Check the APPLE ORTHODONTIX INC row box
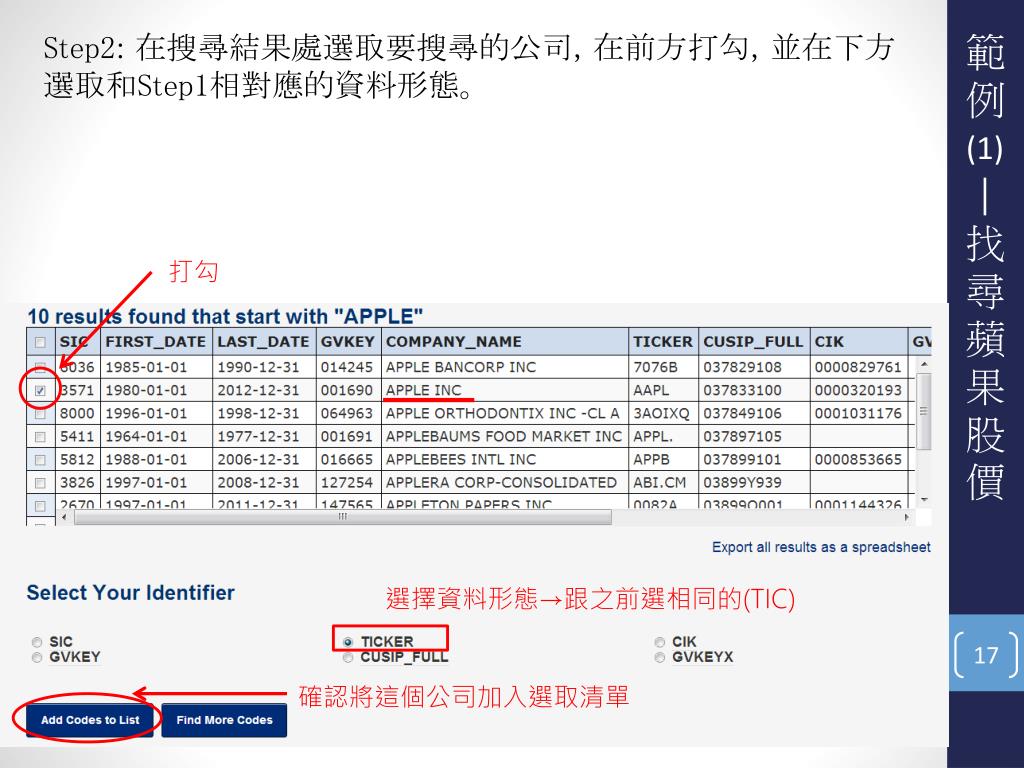 [x=40, y=413]
